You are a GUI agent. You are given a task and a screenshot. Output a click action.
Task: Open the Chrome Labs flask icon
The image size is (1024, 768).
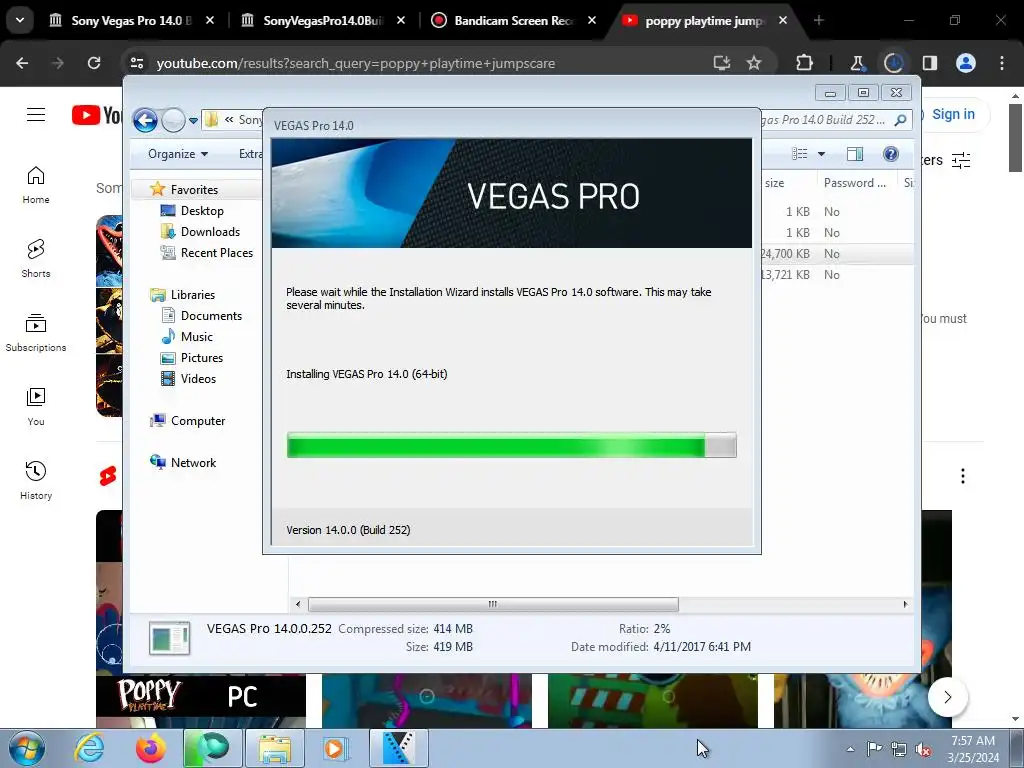[857, 63]
